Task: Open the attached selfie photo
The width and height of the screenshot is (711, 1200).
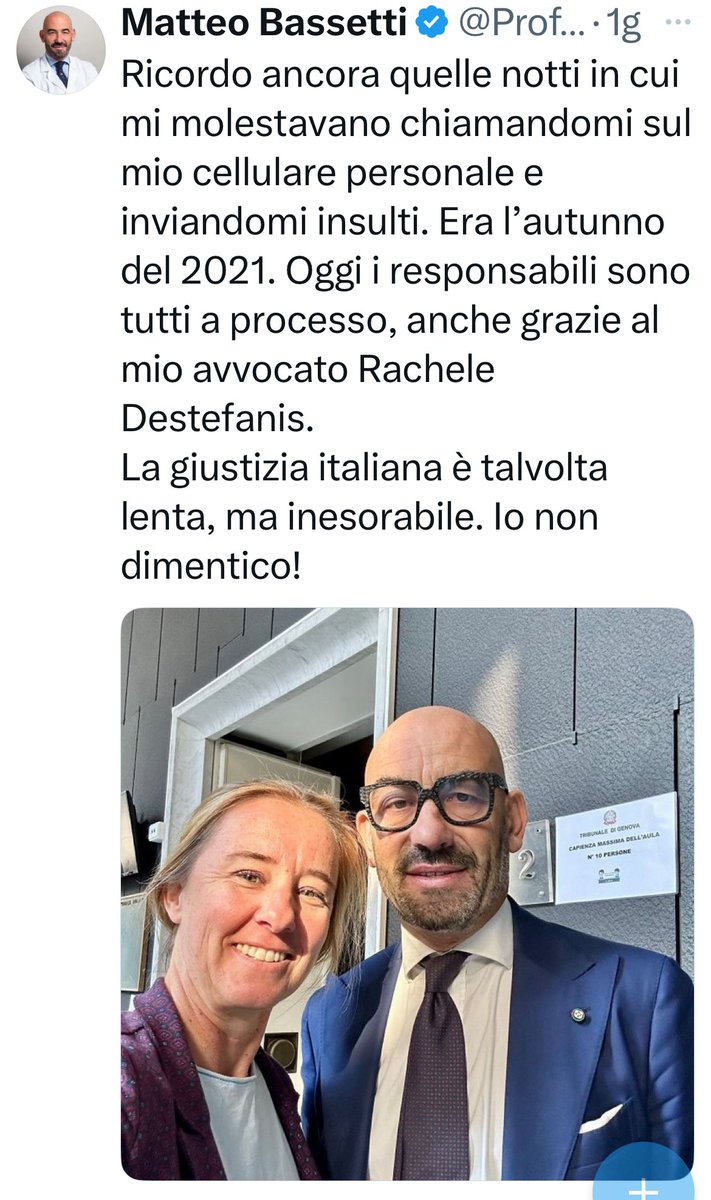Action: click(407, 894)
